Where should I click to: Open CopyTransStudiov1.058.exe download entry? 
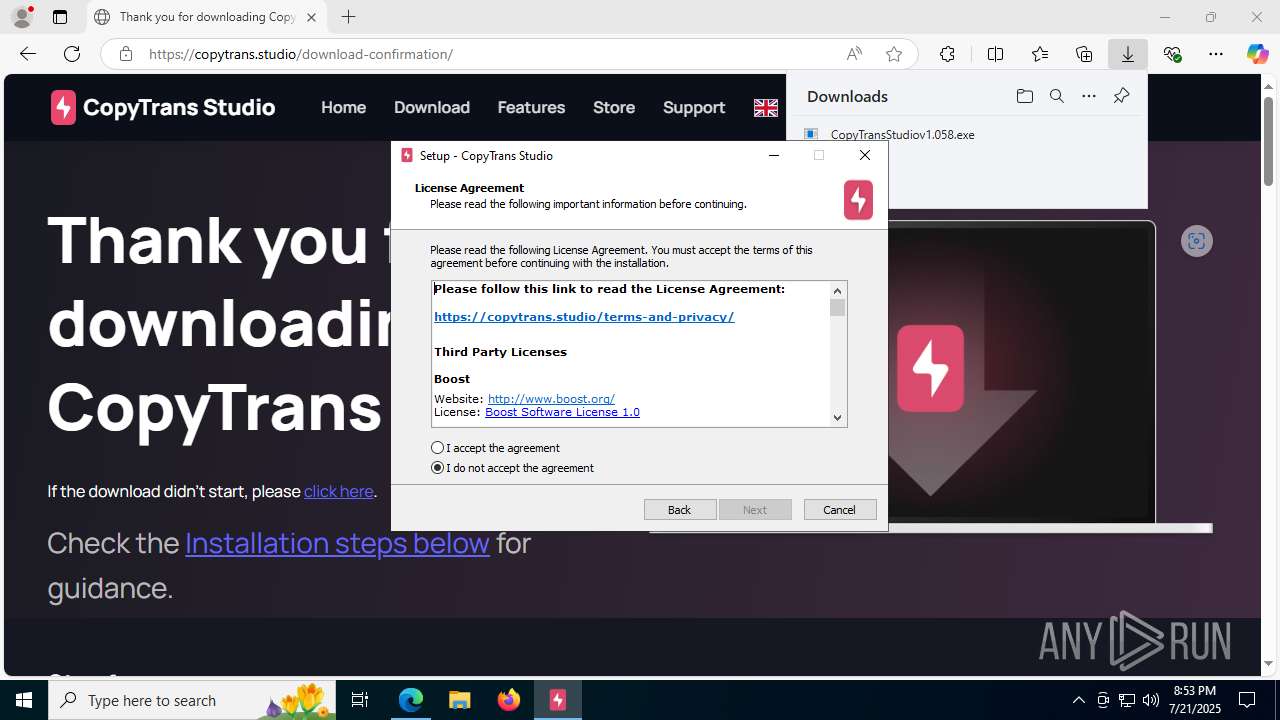pyautogui.click(x=902, y=134)
